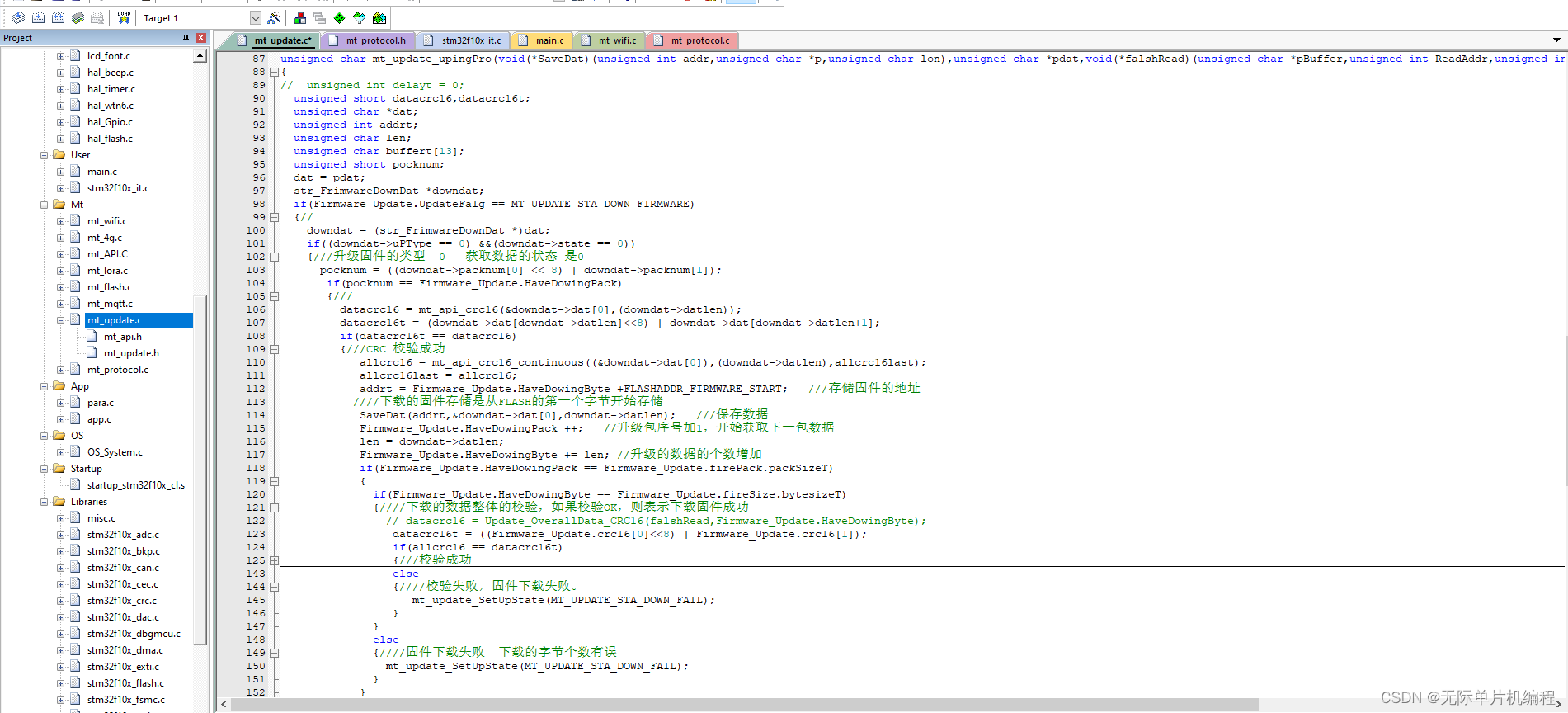Image resolution: width=1568 pixels, height=713 pixels.
Task: Click the Project tree scroll-up arrow
Action: click(200, 56)
